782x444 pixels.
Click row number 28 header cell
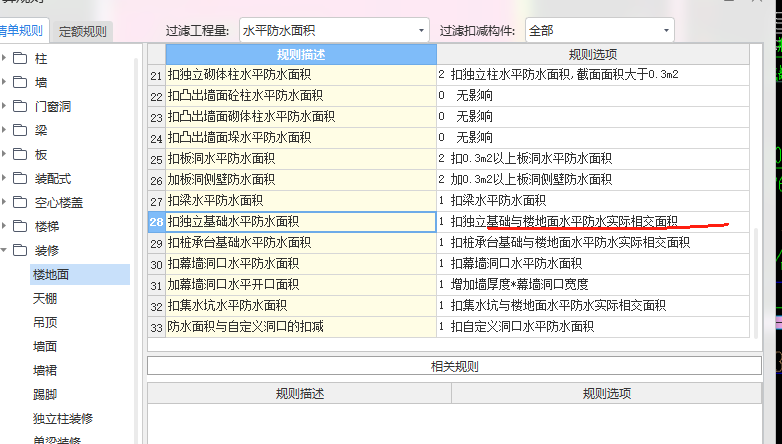(157, 222)
